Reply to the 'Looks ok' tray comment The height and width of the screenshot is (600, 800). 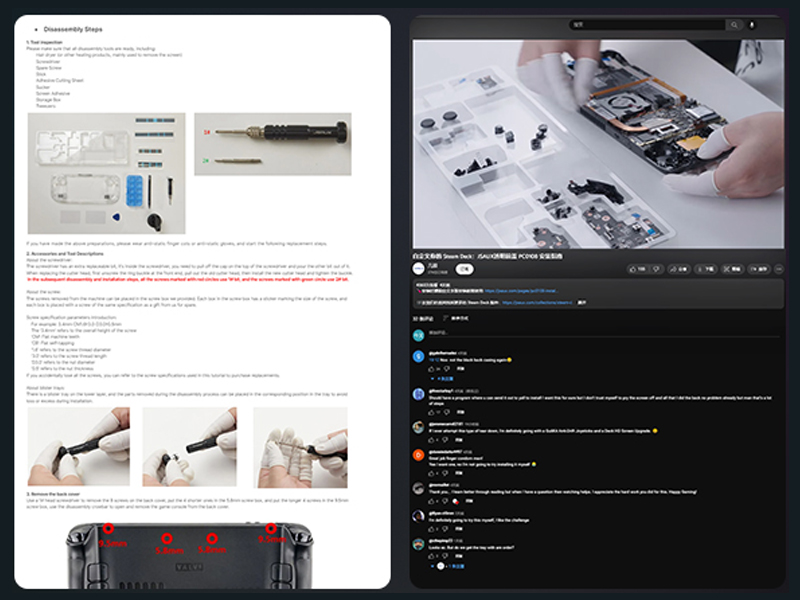click(x=459, y=556)
